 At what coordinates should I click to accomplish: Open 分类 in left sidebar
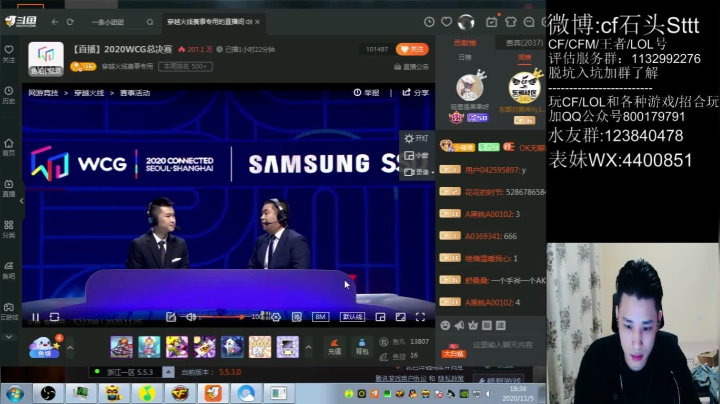pyautogui.click(x=9, y=229)
